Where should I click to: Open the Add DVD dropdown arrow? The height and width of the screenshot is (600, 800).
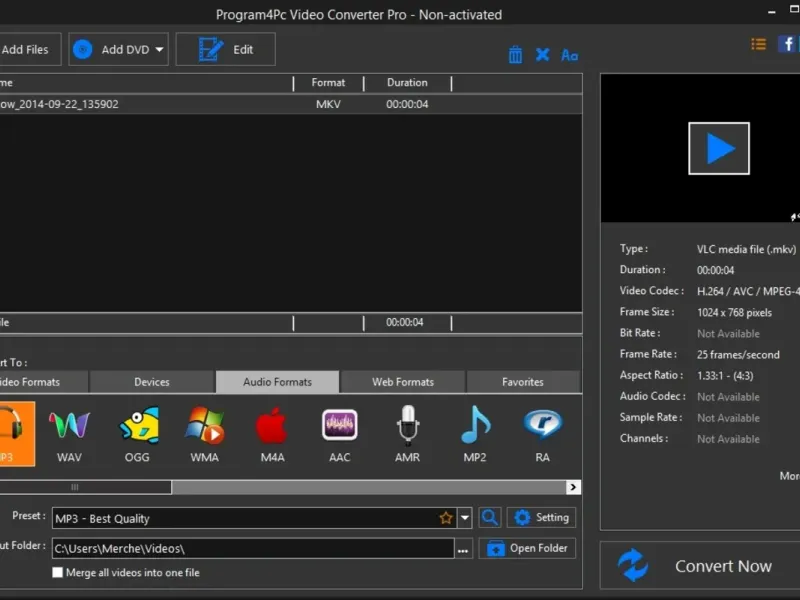coord(159,49)
